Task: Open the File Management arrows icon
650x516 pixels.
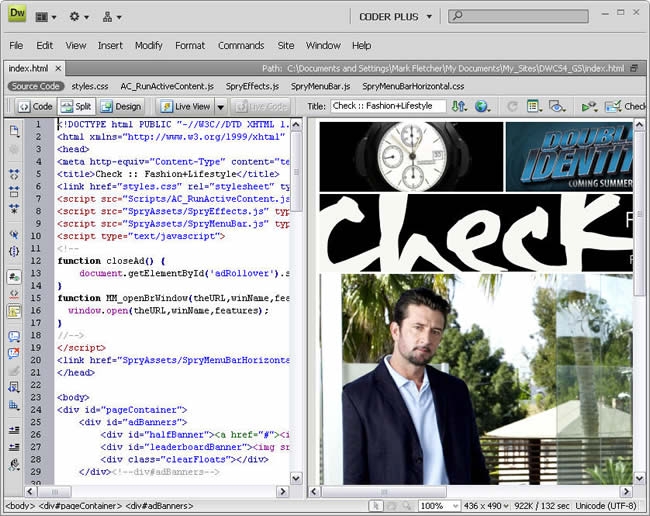Action: pyautogui.click(x=459, y=107)
